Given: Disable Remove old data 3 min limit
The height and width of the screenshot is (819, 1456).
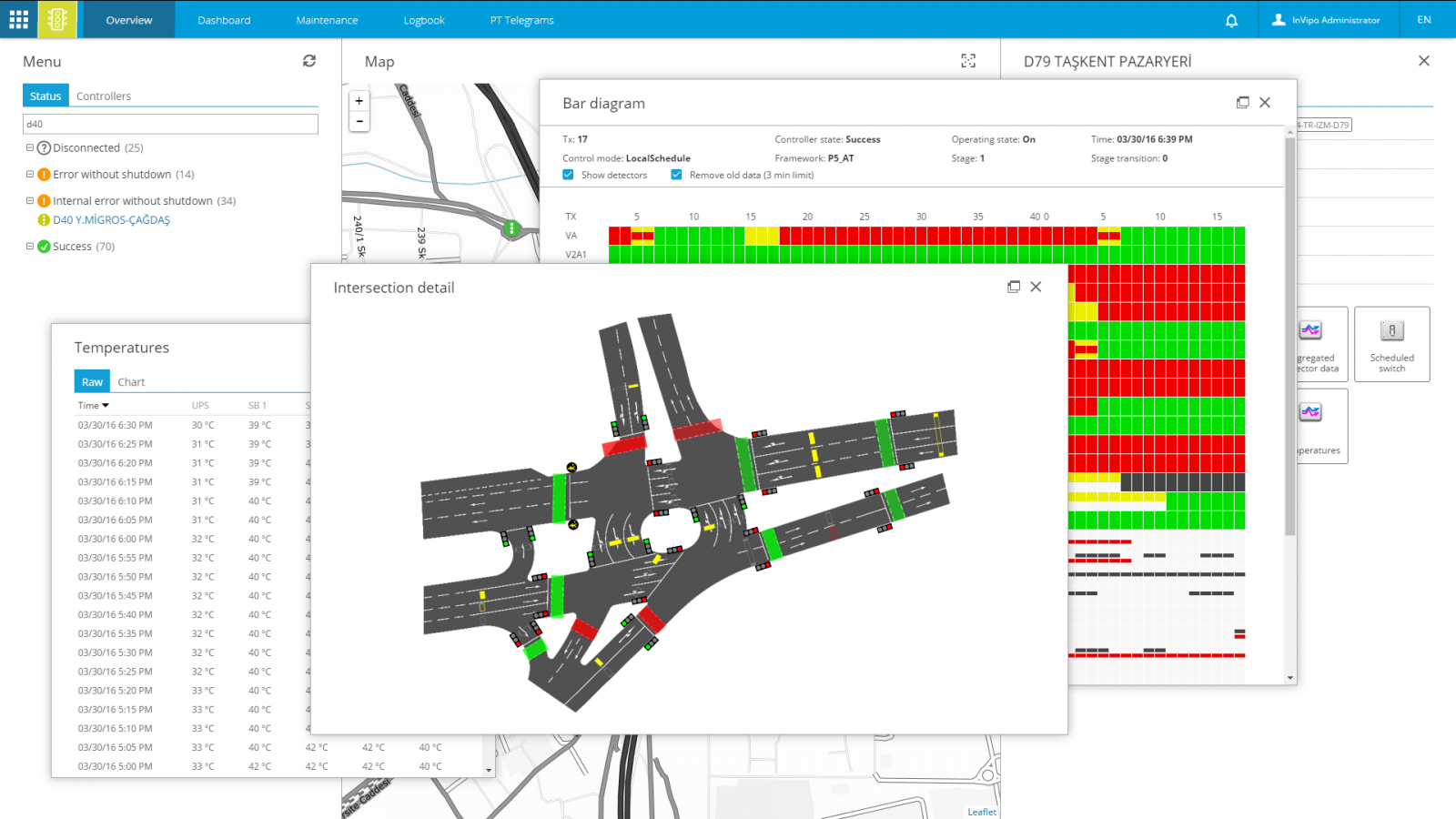Looking at the screenshot, I should (676, 175).
